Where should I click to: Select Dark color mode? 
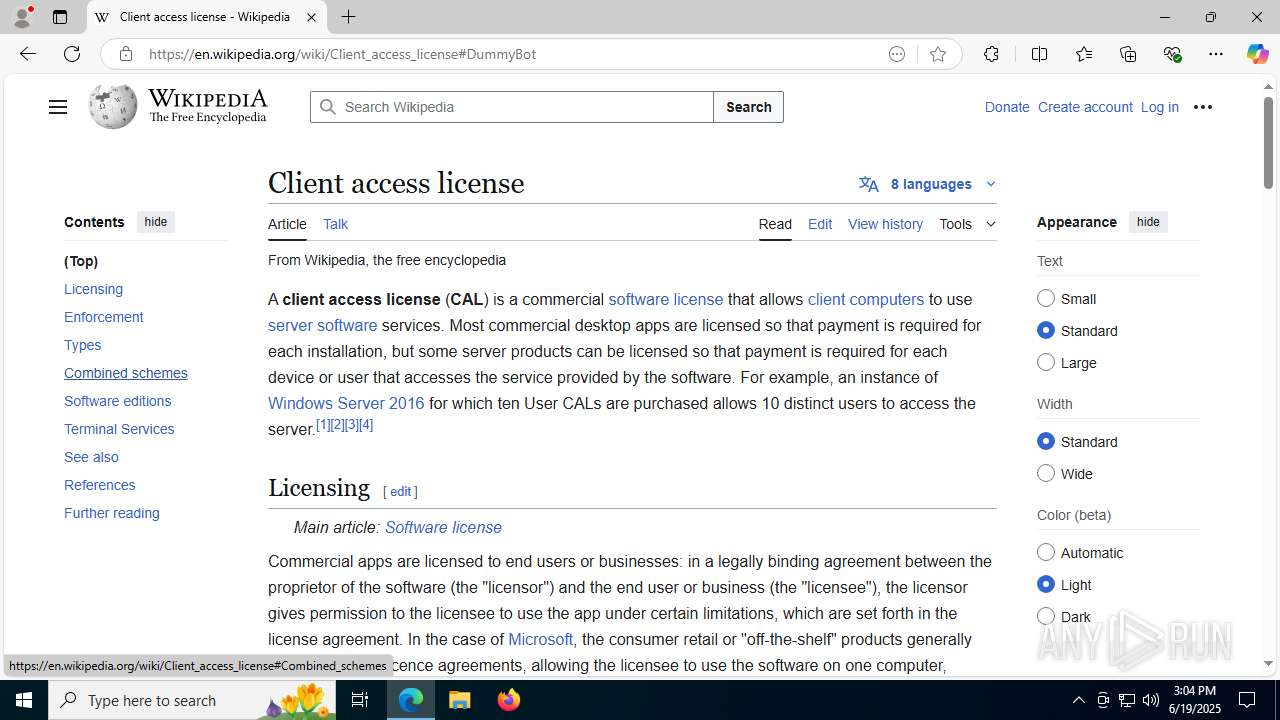pyautogui.click(x=1046, y=616)
